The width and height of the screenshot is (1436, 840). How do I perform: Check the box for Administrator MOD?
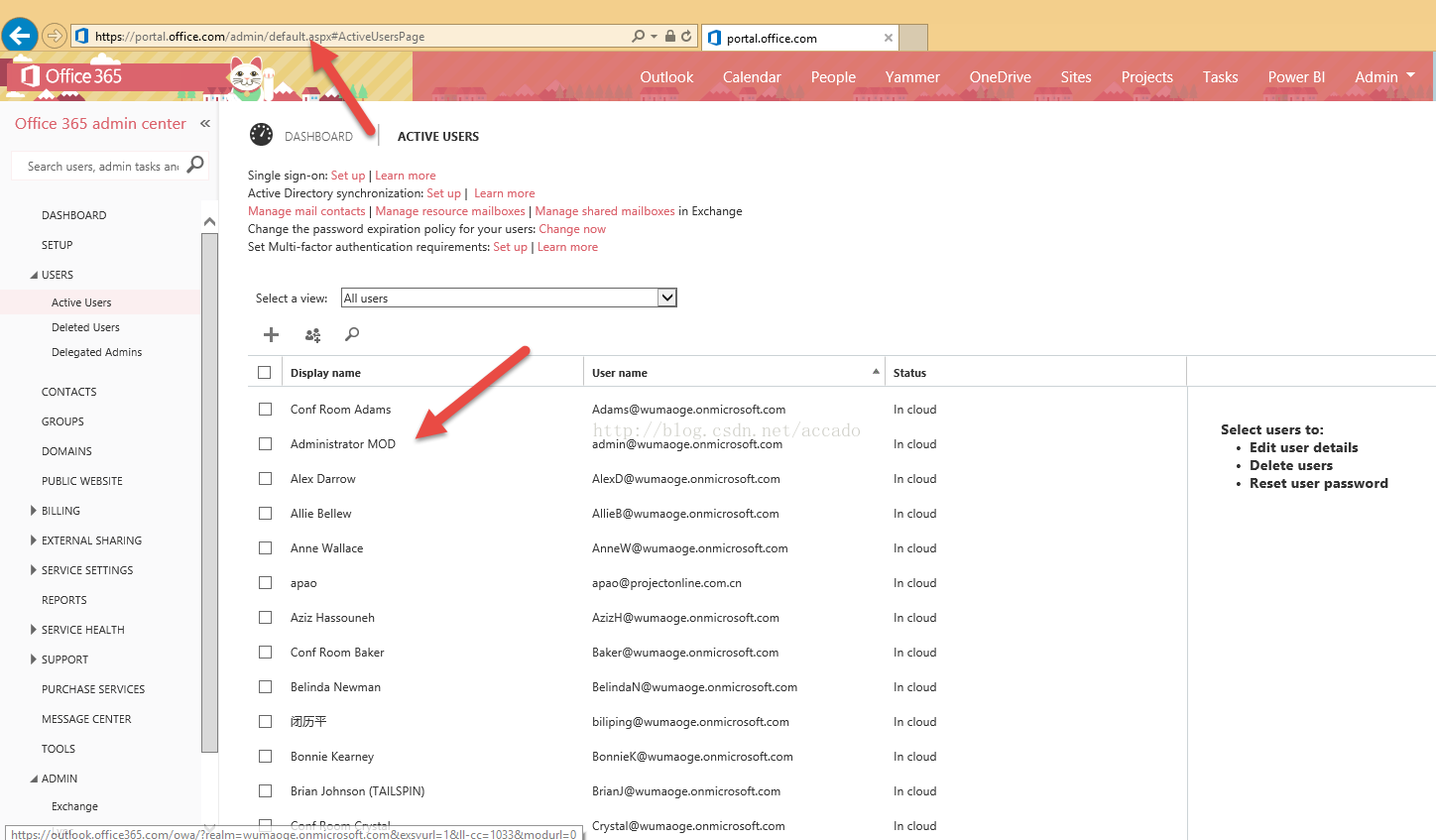point(265,444)
